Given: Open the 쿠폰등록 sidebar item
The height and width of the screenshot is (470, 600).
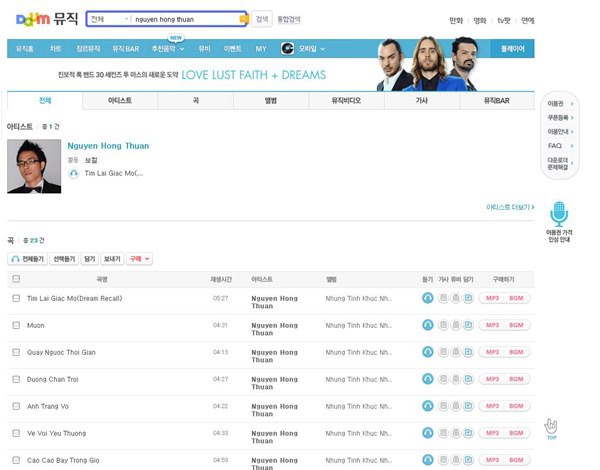Looking at the screenshot, I should (x=560, y=118).
